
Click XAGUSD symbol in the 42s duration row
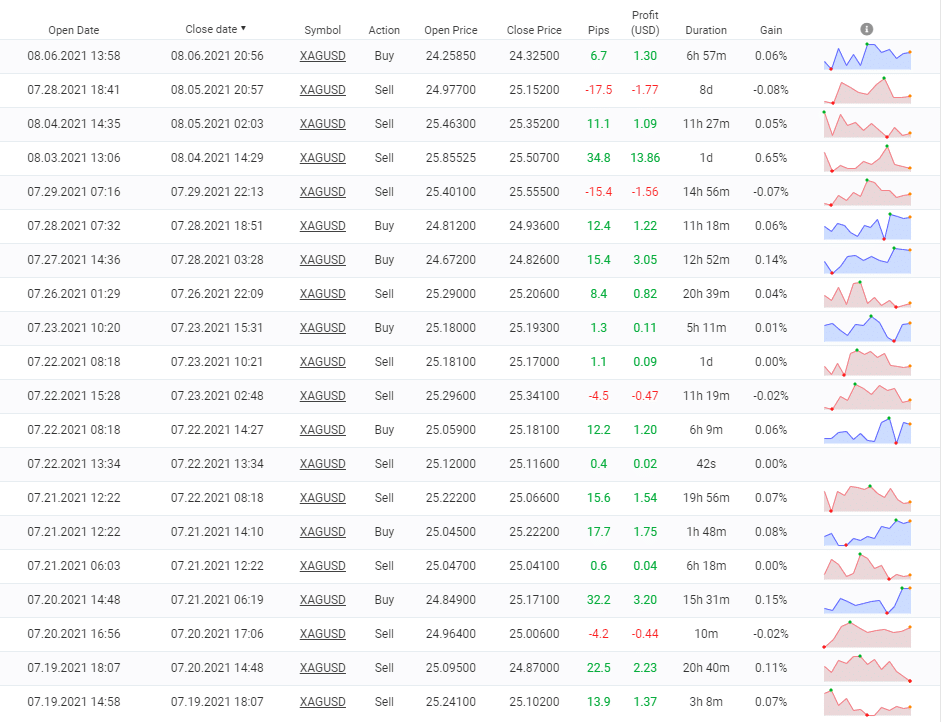point(322,464)
